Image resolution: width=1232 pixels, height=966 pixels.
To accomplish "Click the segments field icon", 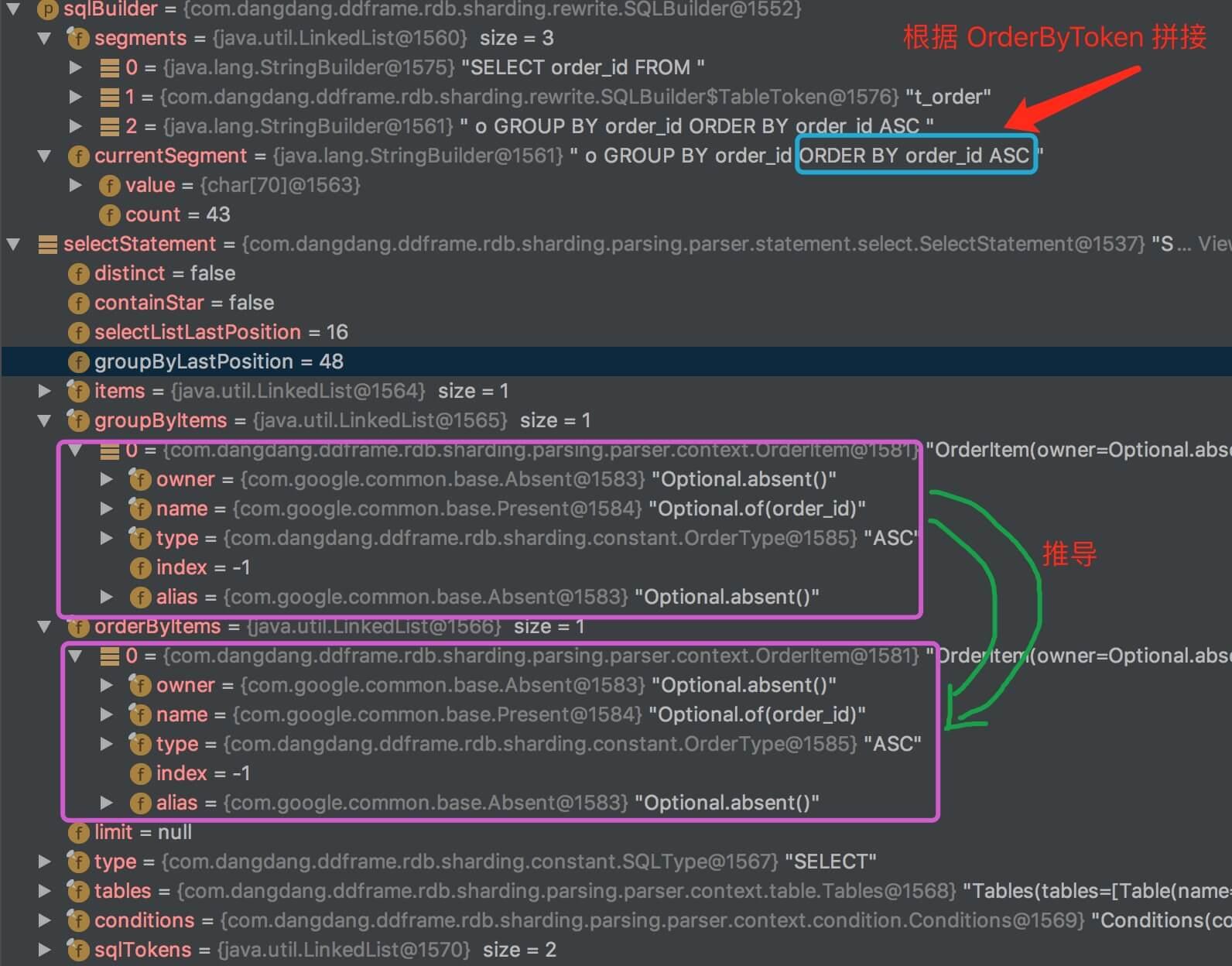I will [78, 37].
